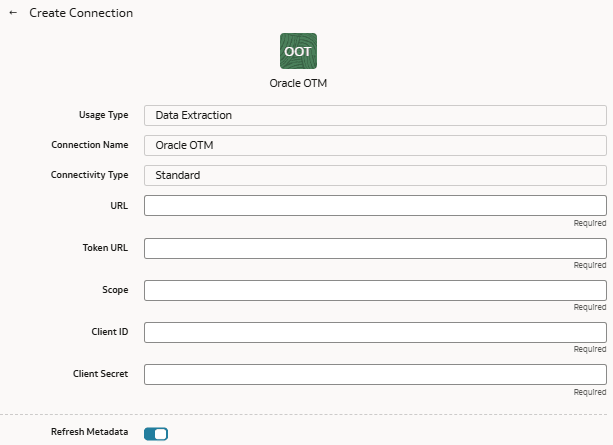Go back using the arrow beside Create Connection

13,13
